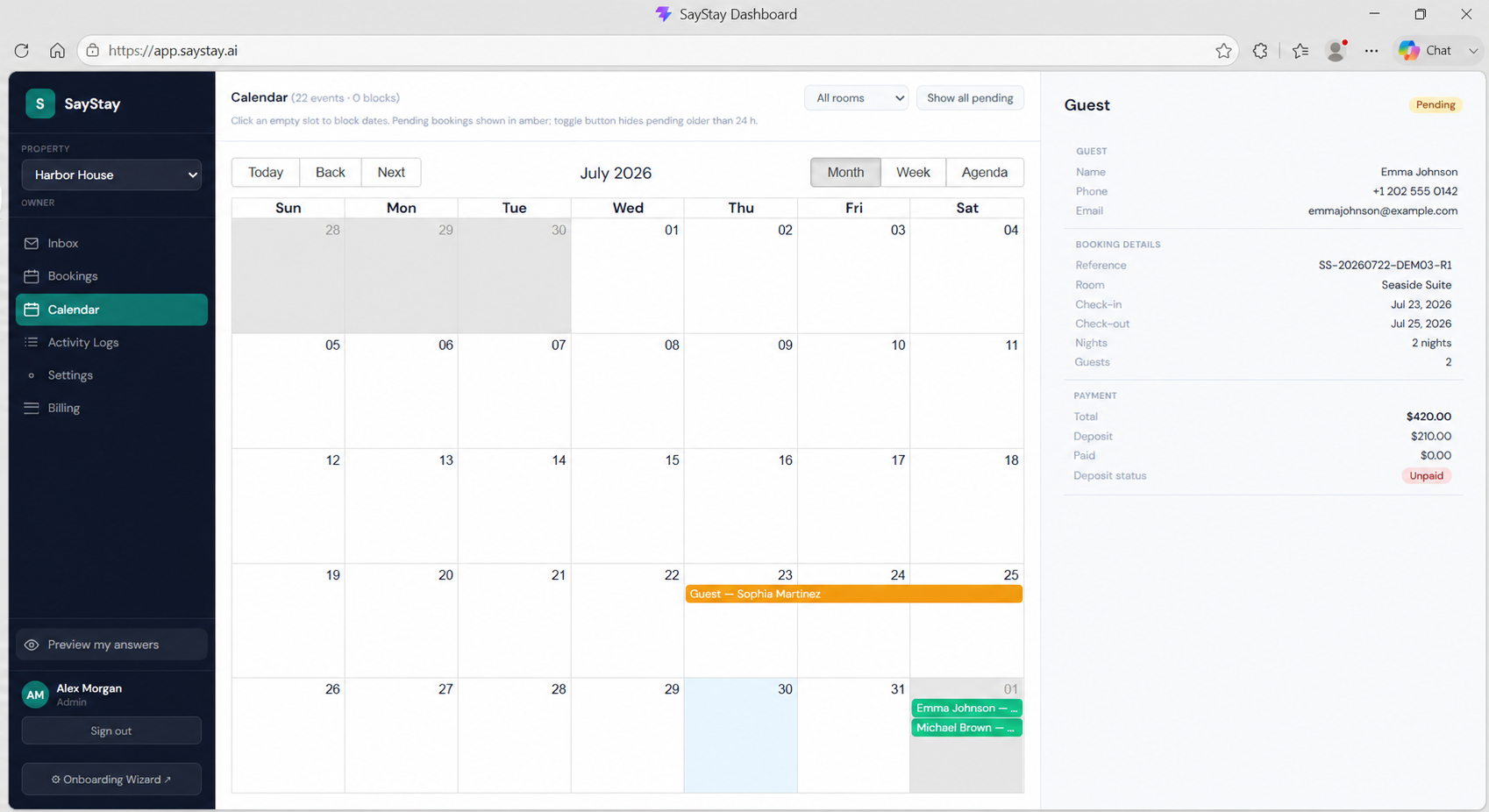Viewport: 1489px width, 812px height.
Task: Click the Wed column header
Action: pos(628,208)
